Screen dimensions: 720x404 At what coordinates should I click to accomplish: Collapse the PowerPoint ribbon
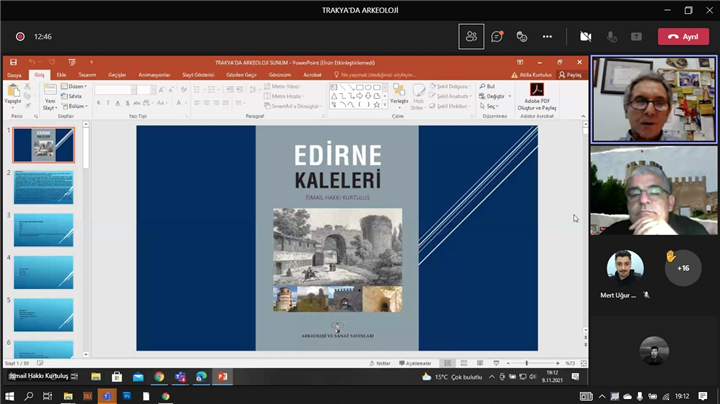tap(583, 116)
